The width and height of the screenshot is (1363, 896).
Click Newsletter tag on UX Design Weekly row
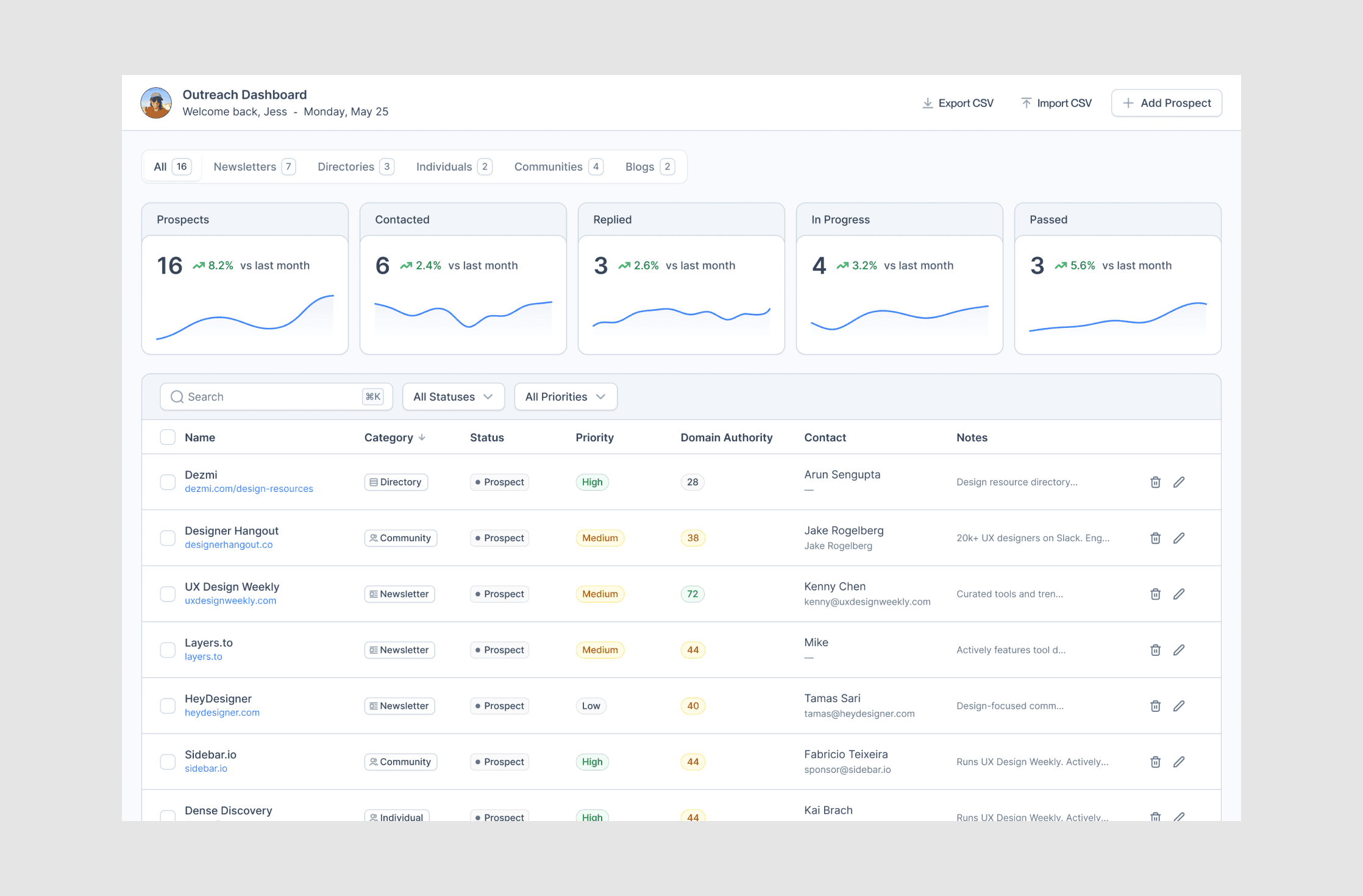pyautogui.click(x=399, y=594)
